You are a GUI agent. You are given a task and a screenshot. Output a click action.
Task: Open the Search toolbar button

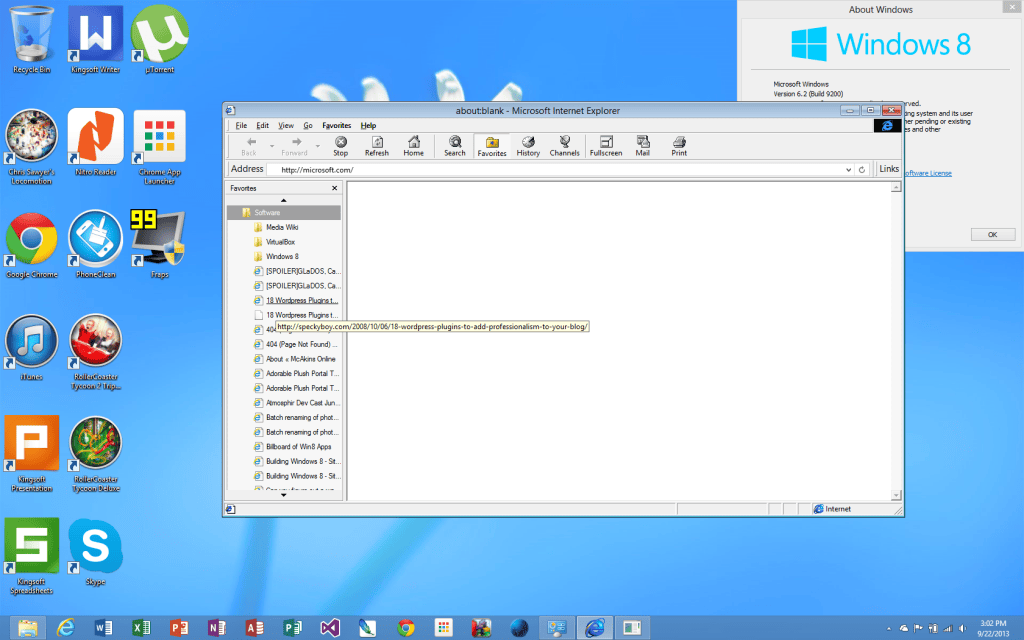click(455, 146)
